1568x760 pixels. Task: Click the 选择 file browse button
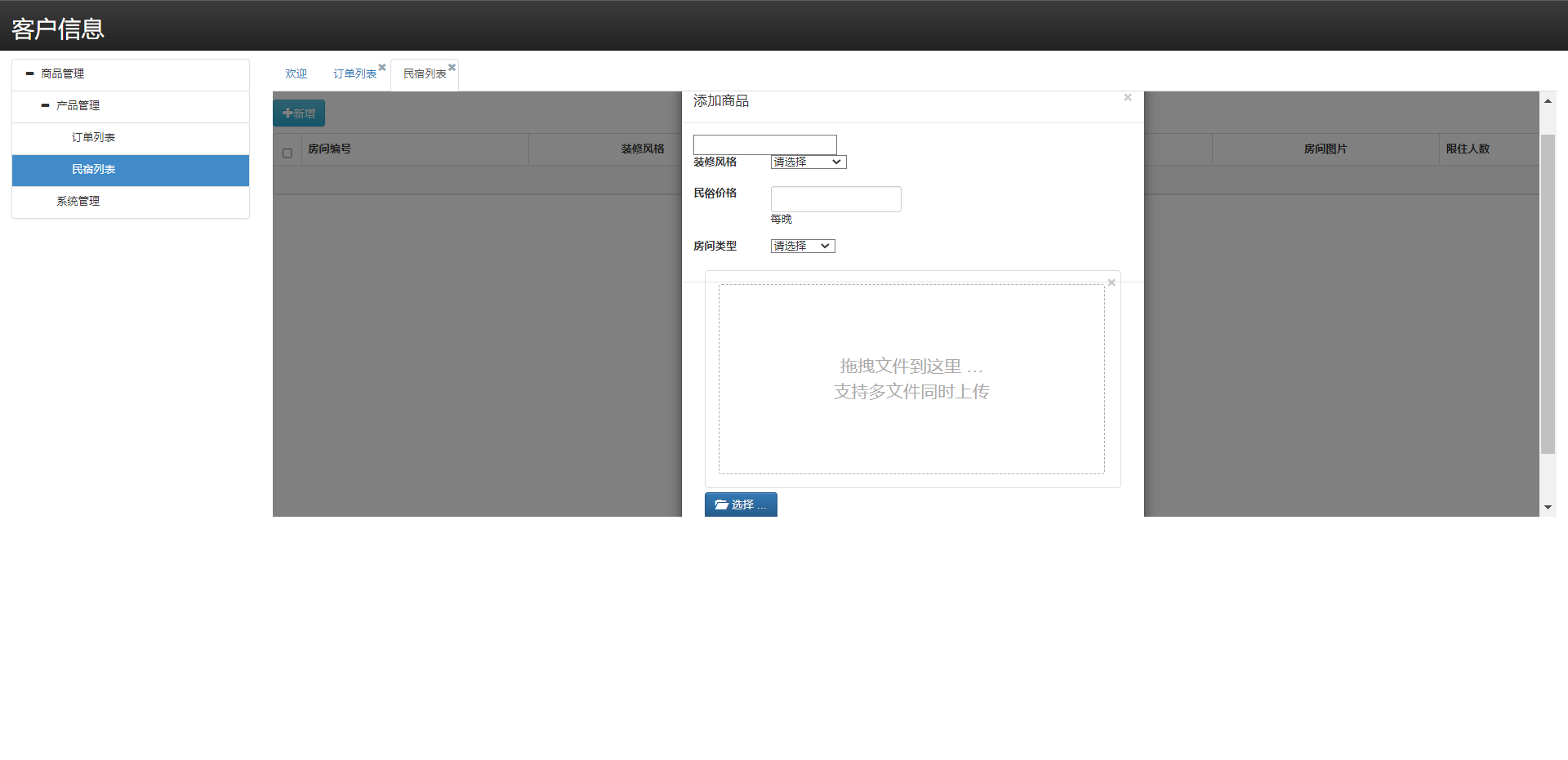tap(741, 504)
